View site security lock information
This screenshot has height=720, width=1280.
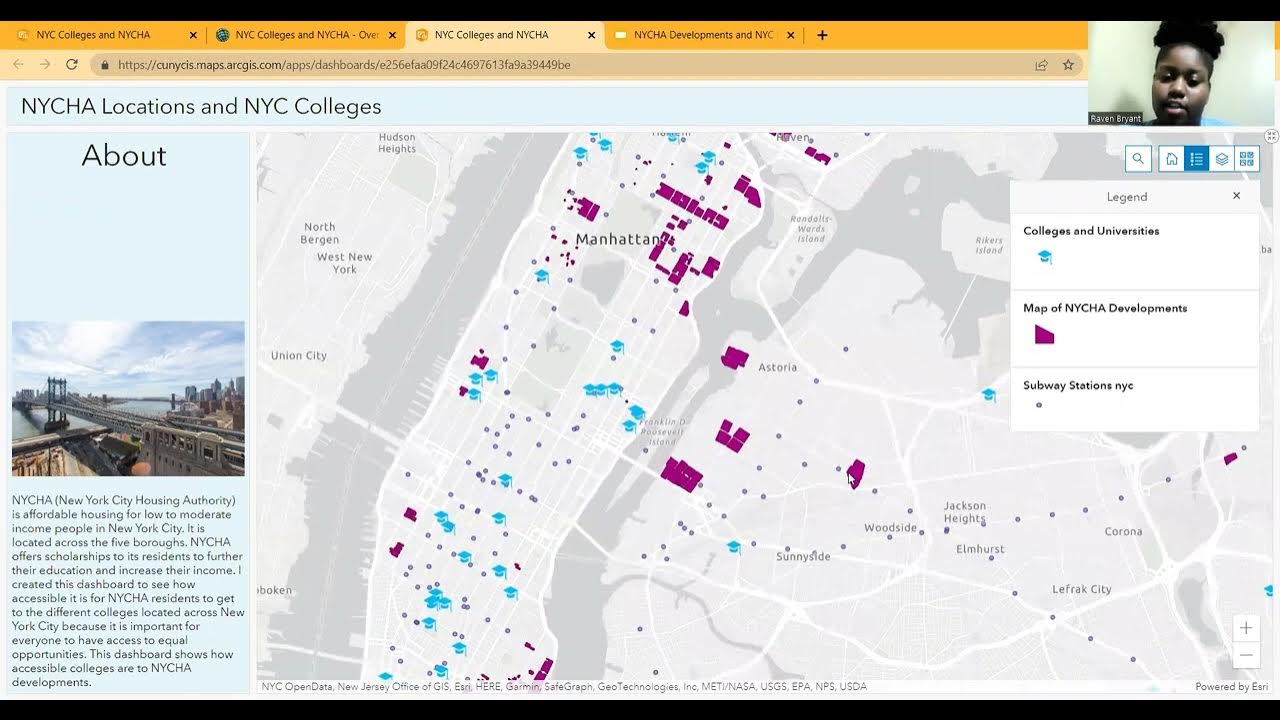105,65
